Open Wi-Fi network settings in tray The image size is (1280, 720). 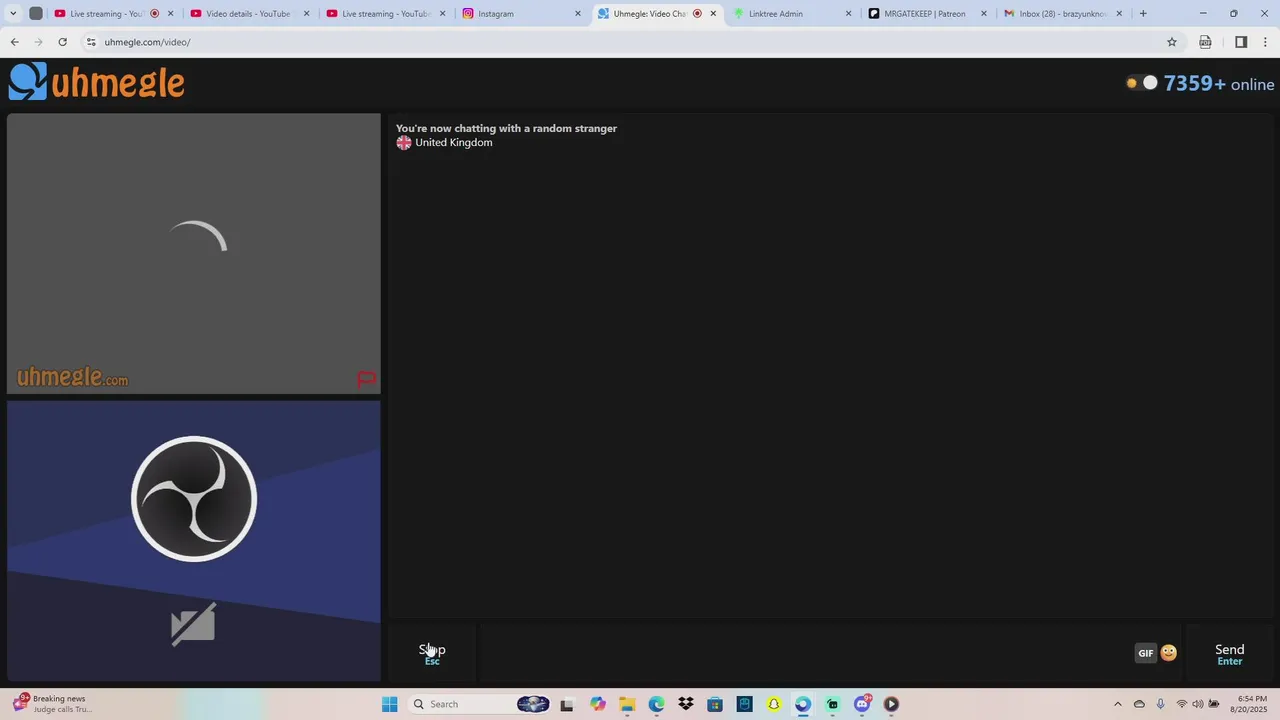click(1182, 704)
